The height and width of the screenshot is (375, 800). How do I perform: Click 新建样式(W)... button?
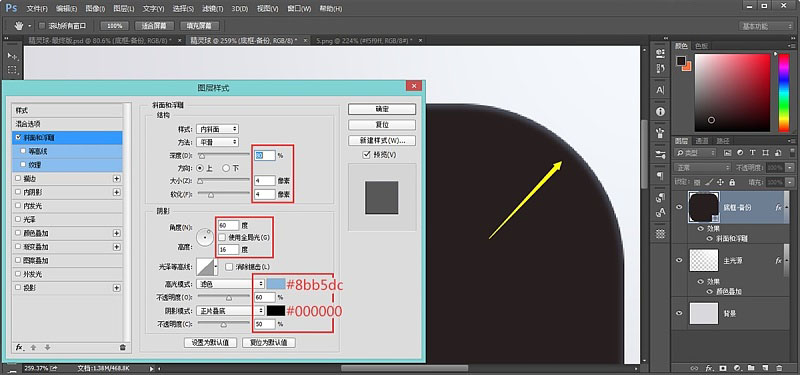[x=382, y=140]
